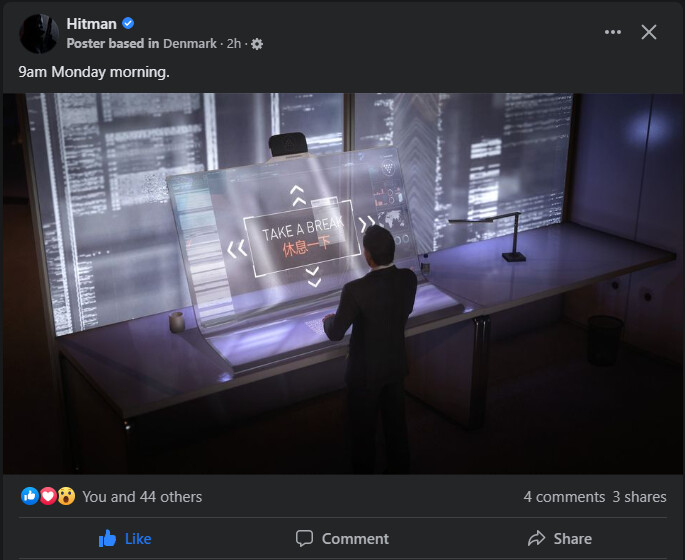The width and height of the screenshot is (685, 560).
Task: Click the thumbs-up reaction icon
Action: coord(30,496)
